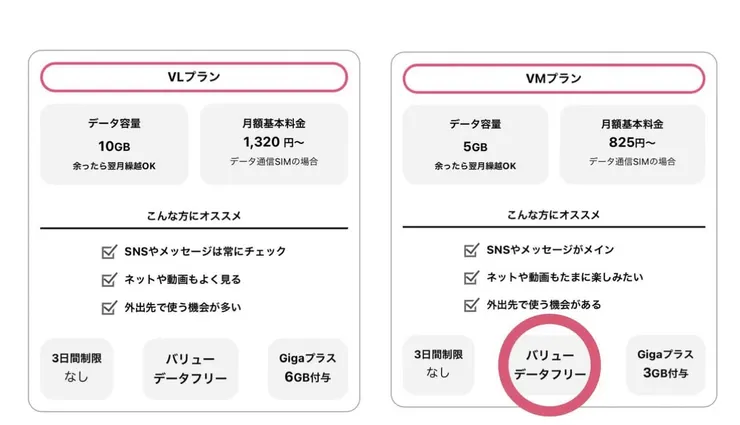
Task: Click the Gigaプラス 3GB付与 box
Action: [x=666, y=365]
